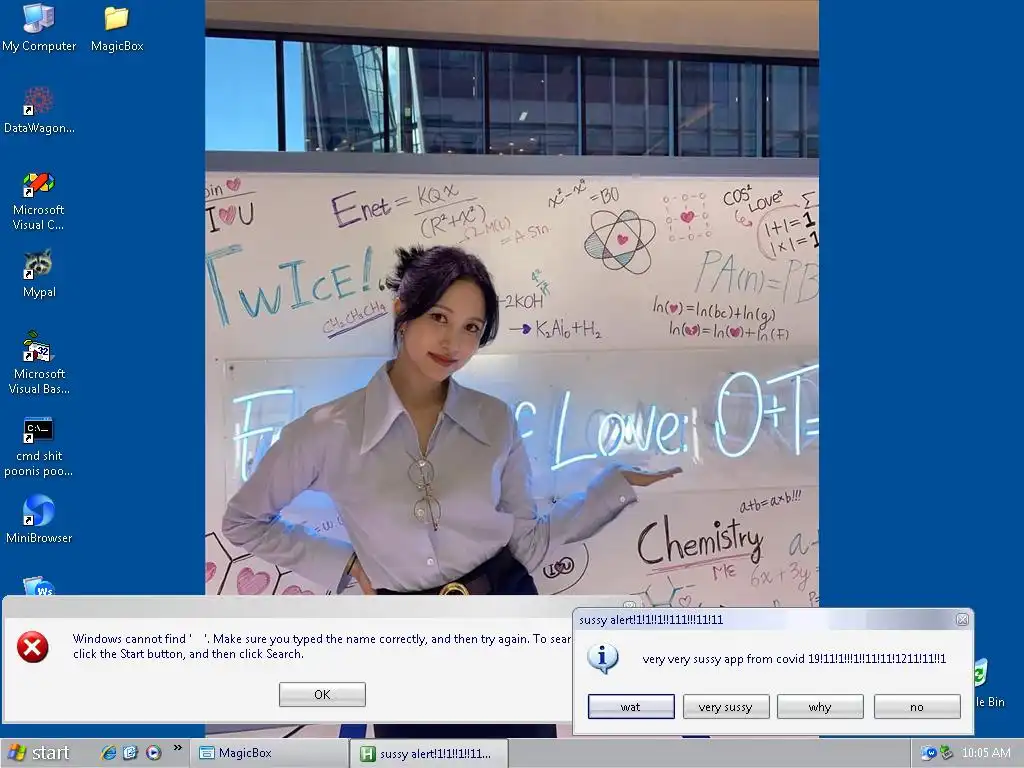This screenshot has height=768, width=1024.
Task: Click the very sussy button
Action: coord(726,707)
